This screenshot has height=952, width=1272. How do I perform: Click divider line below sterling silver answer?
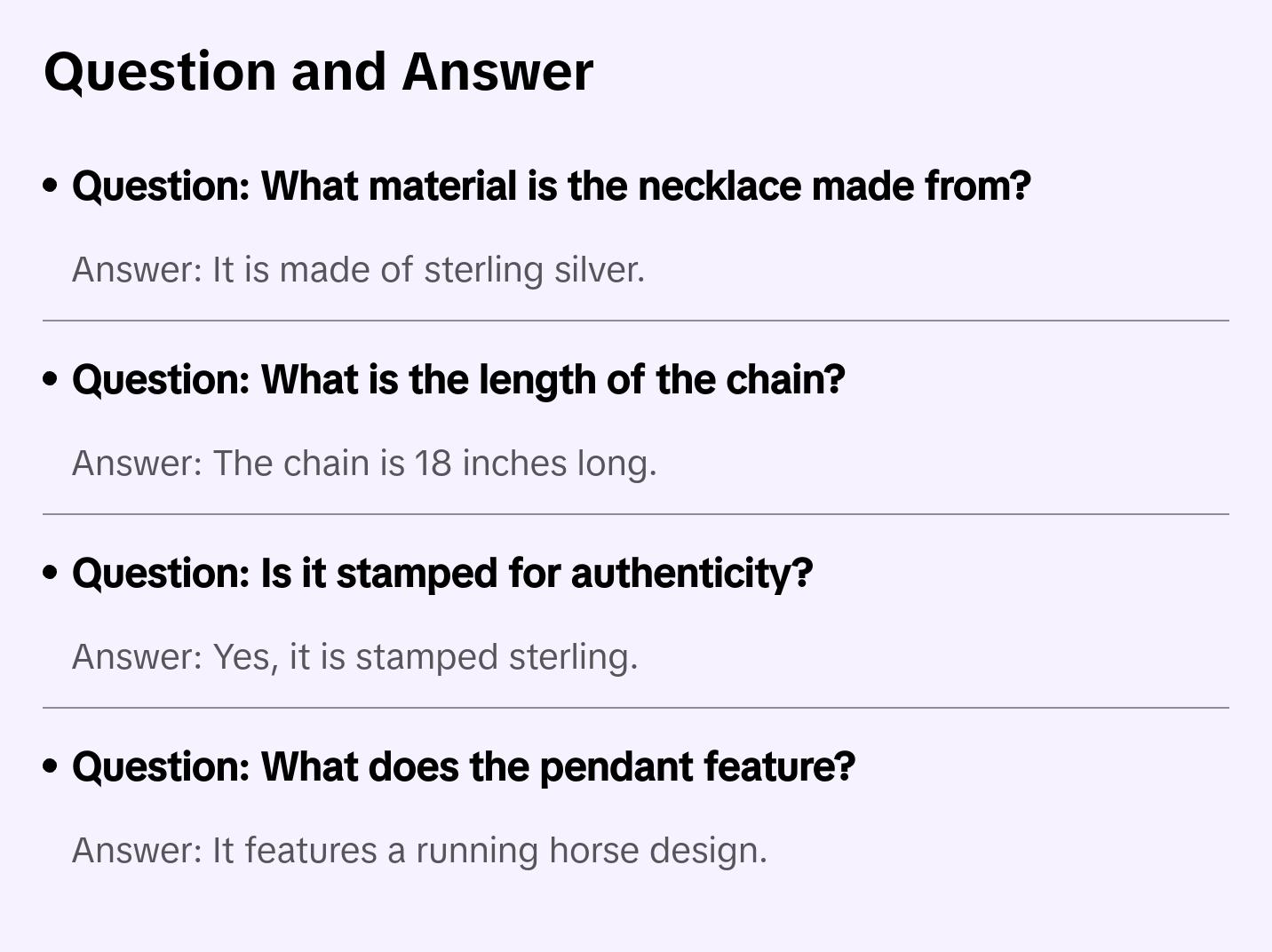636,321
